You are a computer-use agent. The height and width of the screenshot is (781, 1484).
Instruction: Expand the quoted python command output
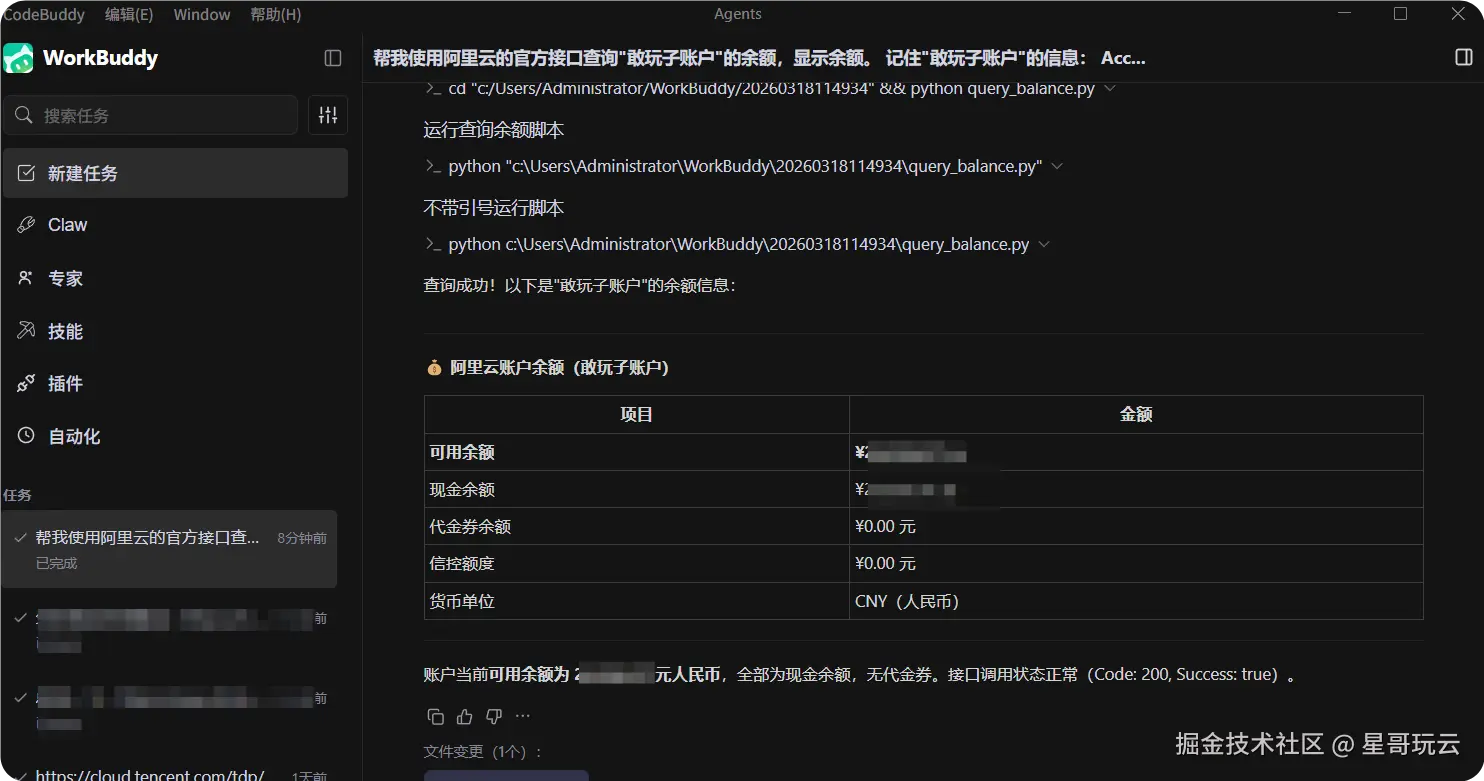click(1057, 166)
